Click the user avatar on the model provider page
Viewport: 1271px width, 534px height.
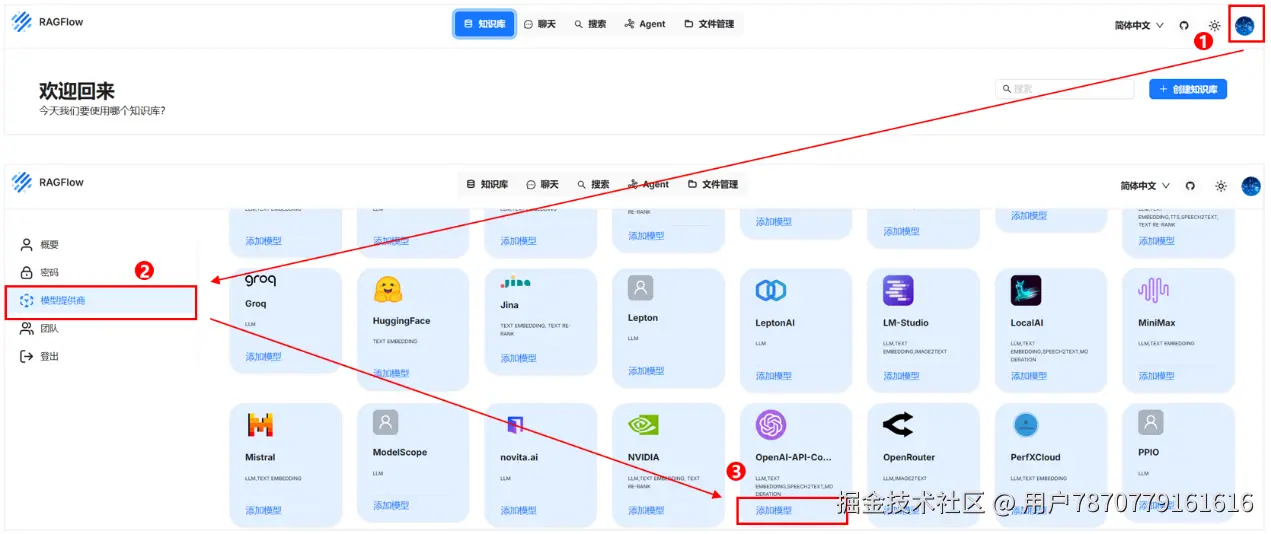click(1251, 186)
